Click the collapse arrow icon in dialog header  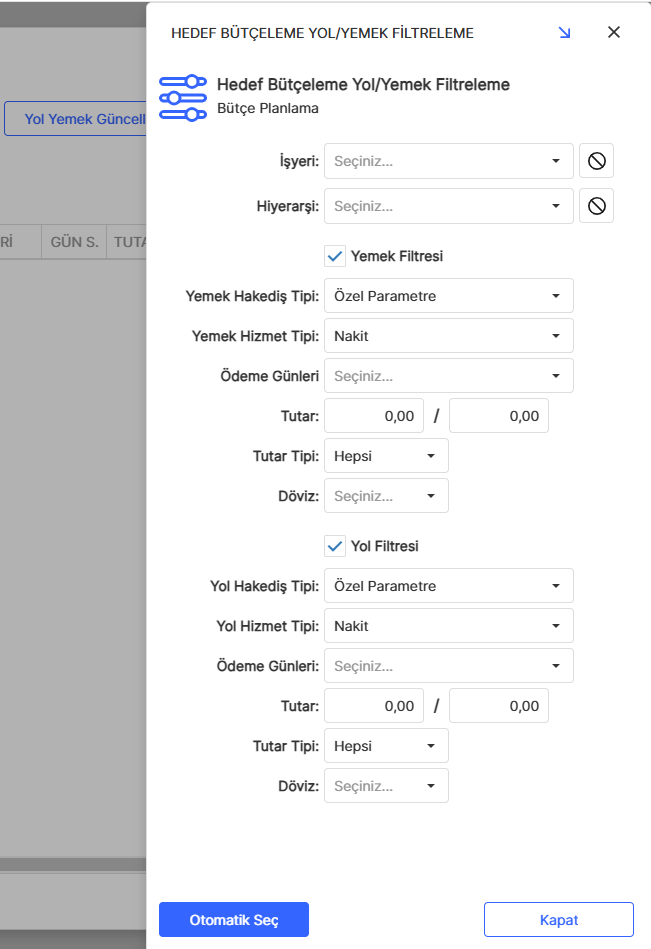click(x=564, y=33)
